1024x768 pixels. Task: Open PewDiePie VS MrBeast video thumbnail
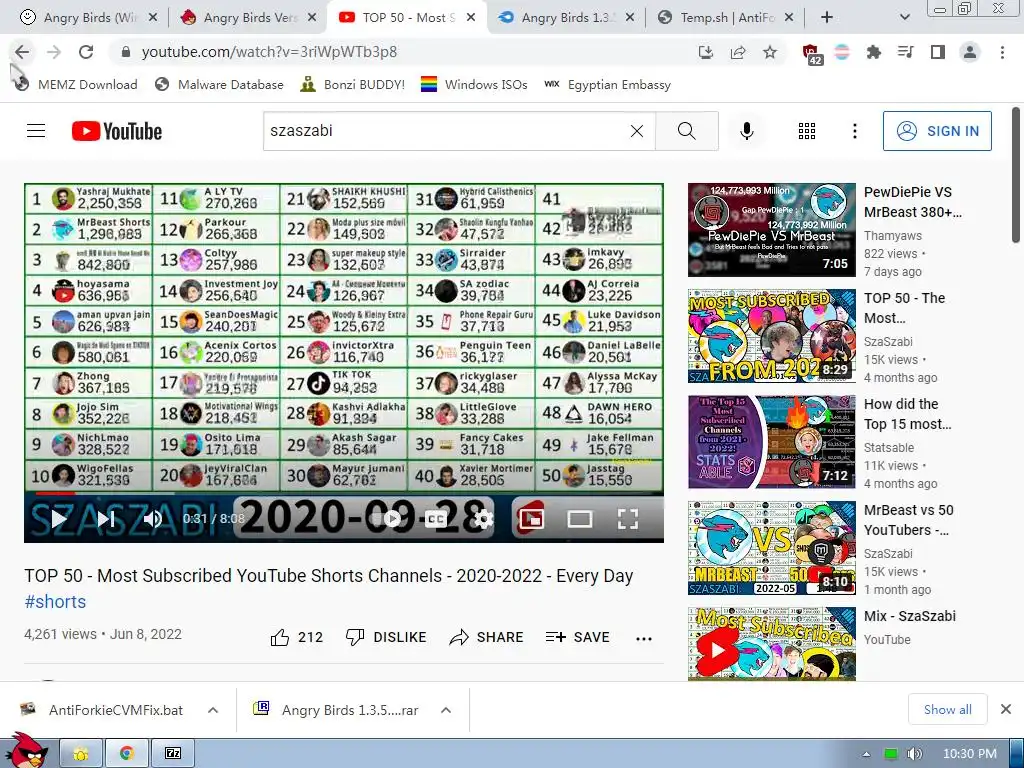(x=771, y=230)
